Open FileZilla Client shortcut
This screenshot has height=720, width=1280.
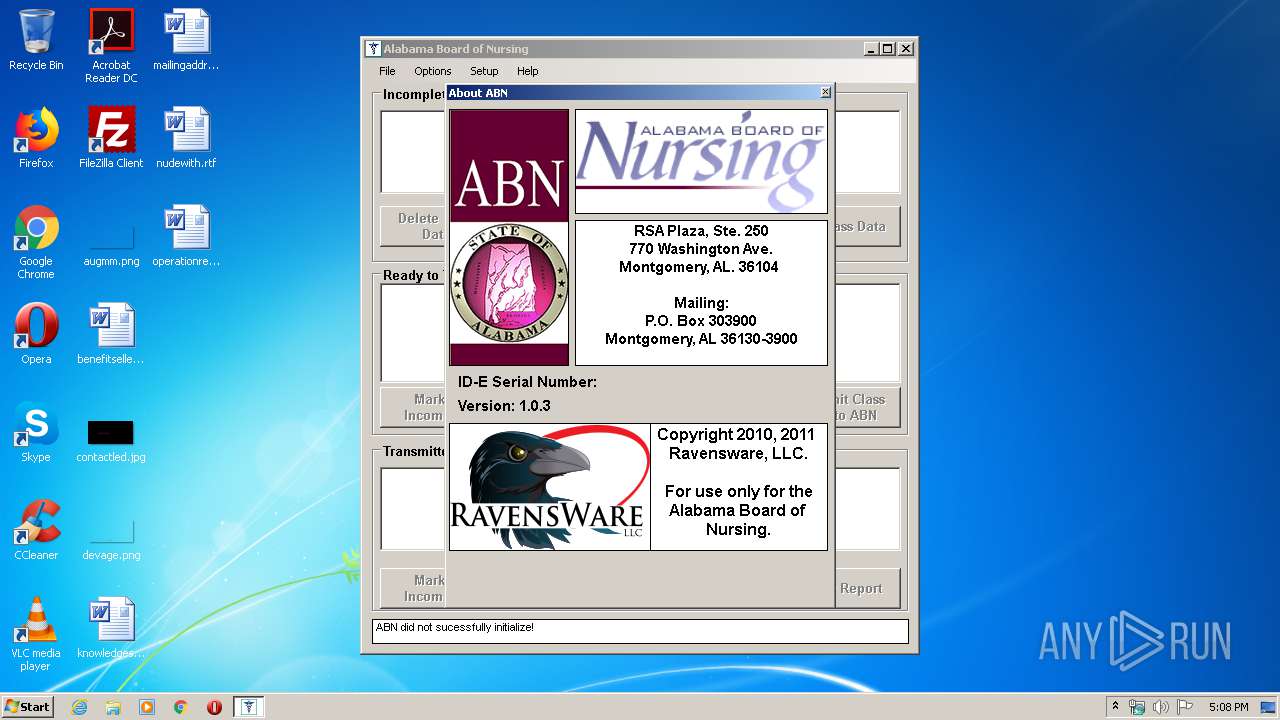click(111, 138)
